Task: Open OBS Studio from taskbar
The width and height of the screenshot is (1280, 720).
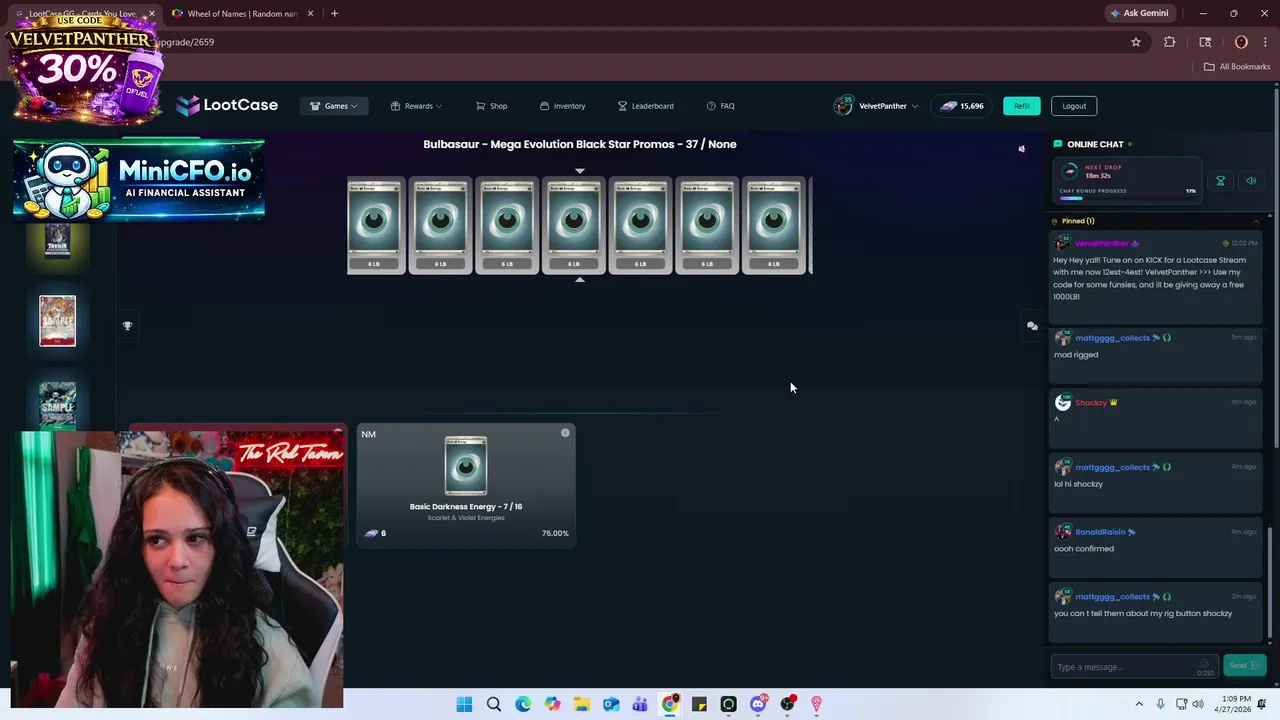Action: pos(787,705)
